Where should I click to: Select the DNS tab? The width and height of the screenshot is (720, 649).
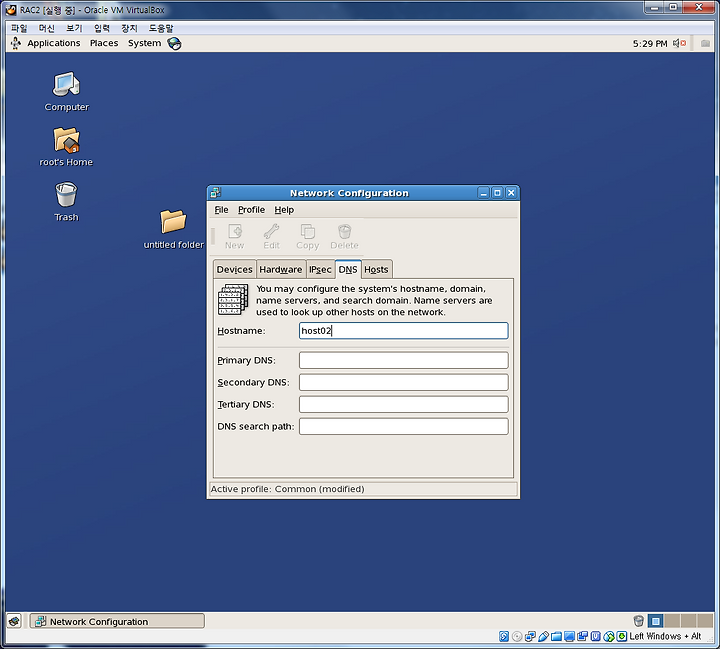348,270
